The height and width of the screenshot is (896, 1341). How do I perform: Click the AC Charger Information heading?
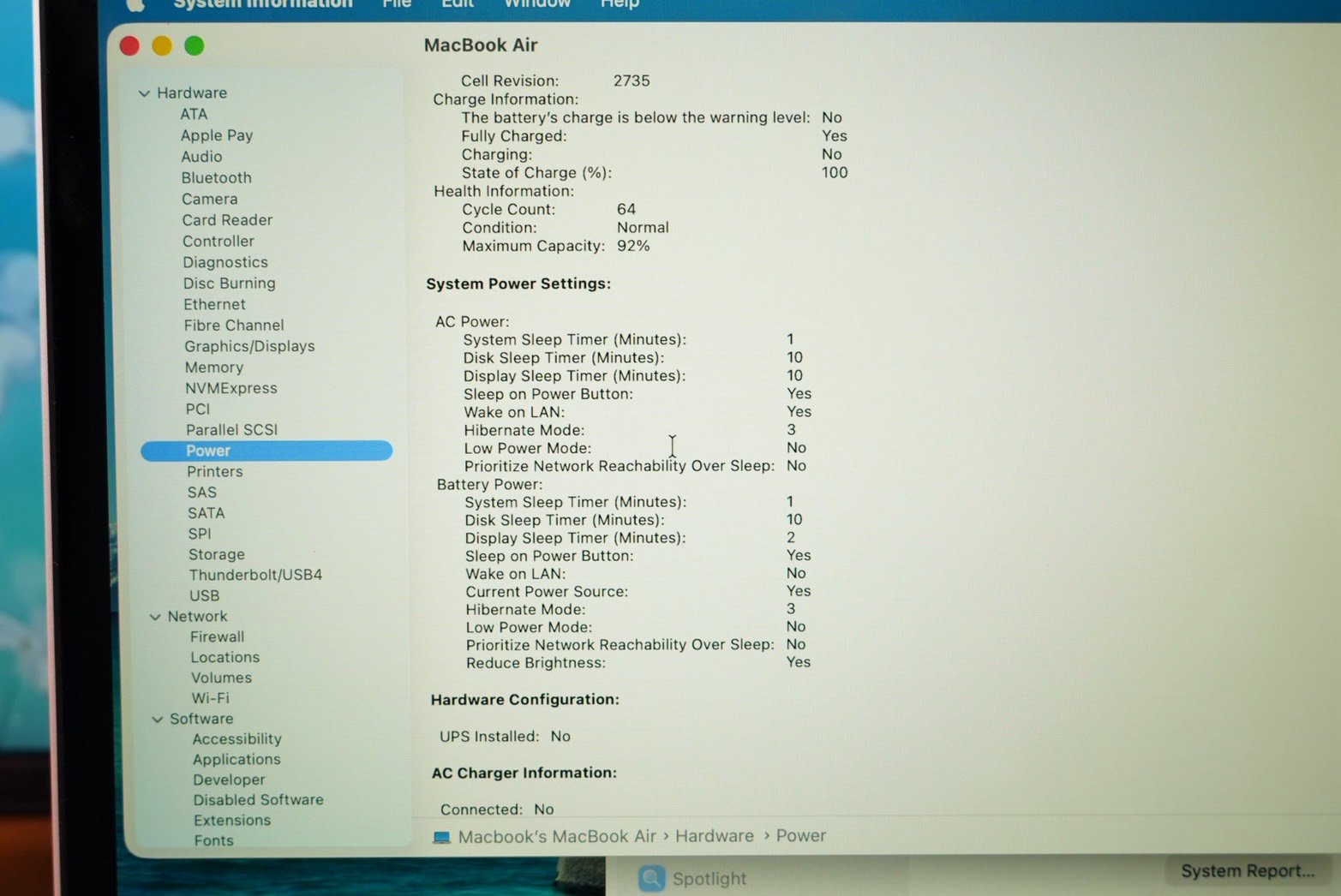pyautogui.click(x=524, y=774)
